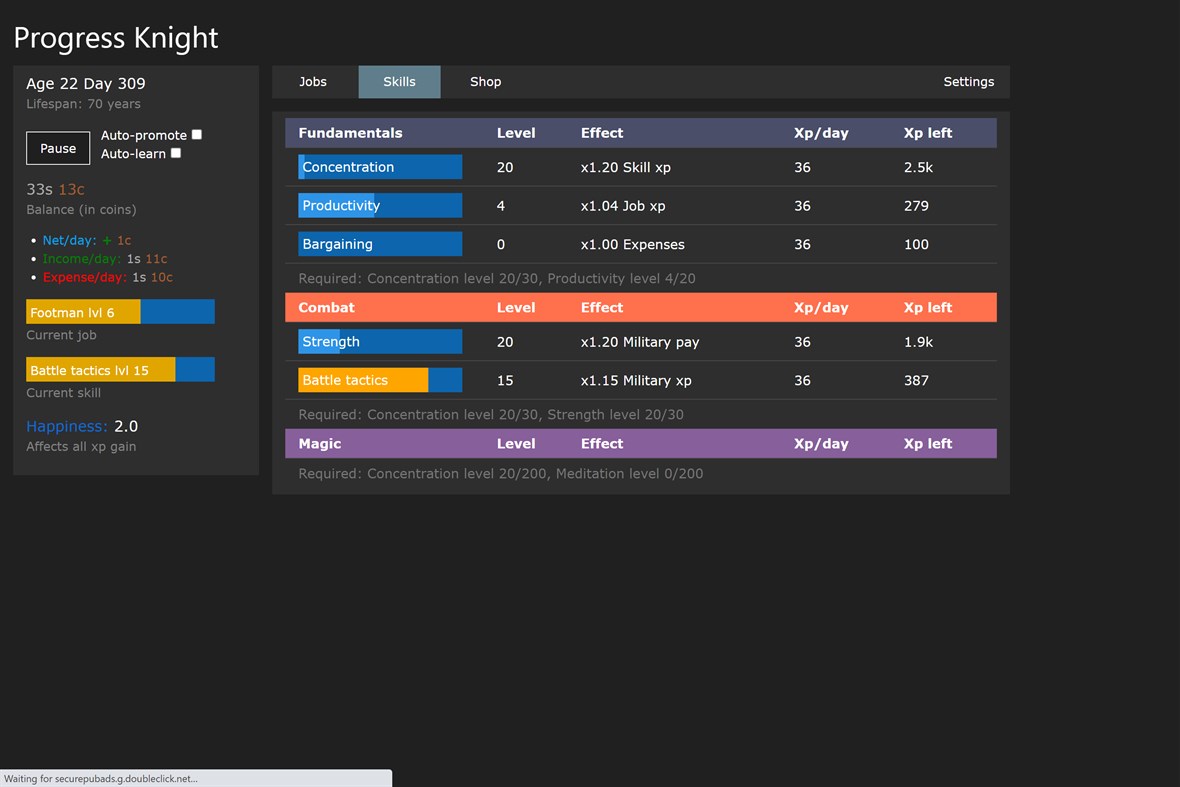Viewport: 1180px width, 787px height.
Task: Click the Footman current job bar
Action: pyautogui.click(x=120, y=311)
